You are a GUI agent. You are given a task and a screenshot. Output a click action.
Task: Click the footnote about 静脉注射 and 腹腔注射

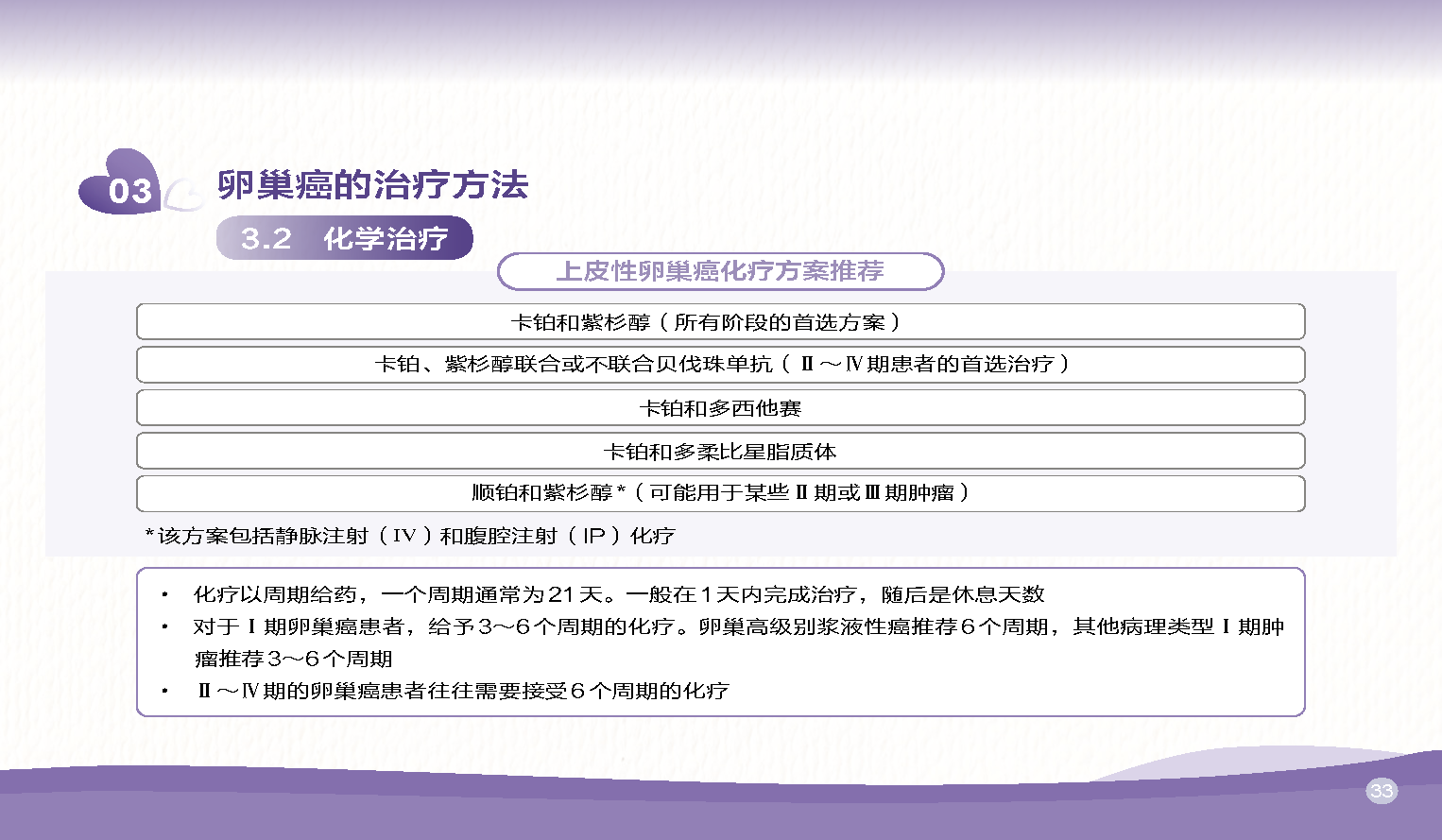[x=410, y=537]
